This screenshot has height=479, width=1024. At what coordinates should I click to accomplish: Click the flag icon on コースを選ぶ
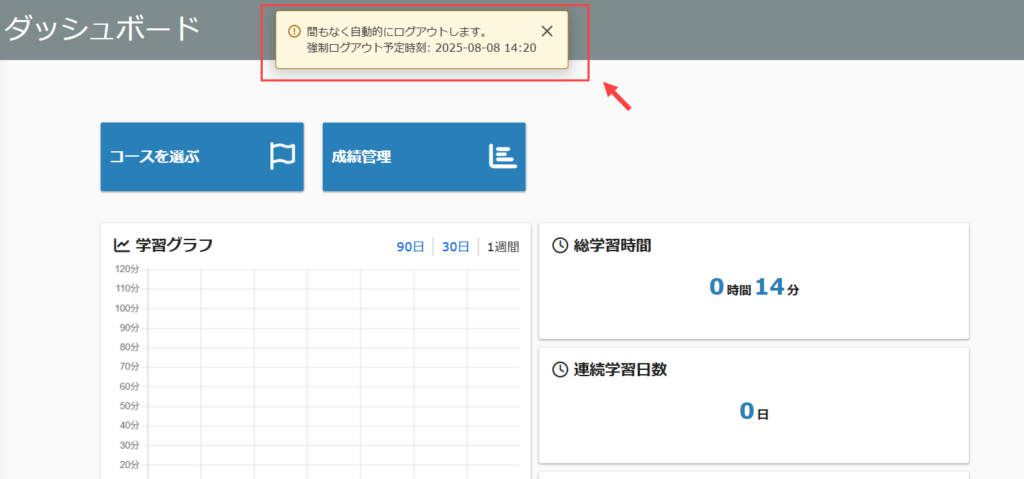coord(283,157)
